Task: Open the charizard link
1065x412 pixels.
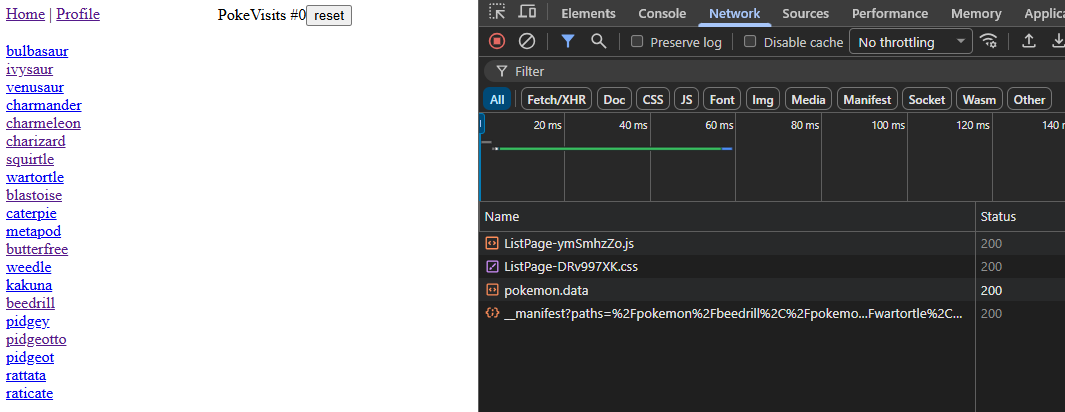Action: point(36,141)
